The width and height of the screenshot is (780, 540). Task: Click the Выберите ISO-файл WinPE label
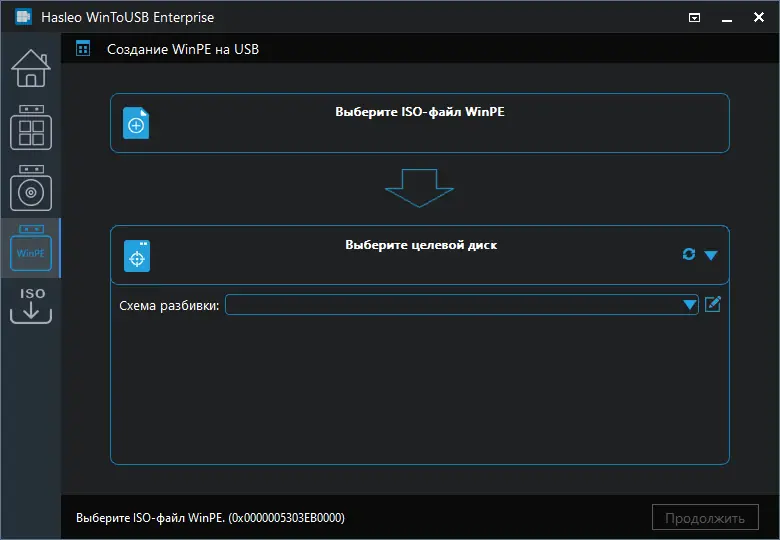[x=419, y=112]
